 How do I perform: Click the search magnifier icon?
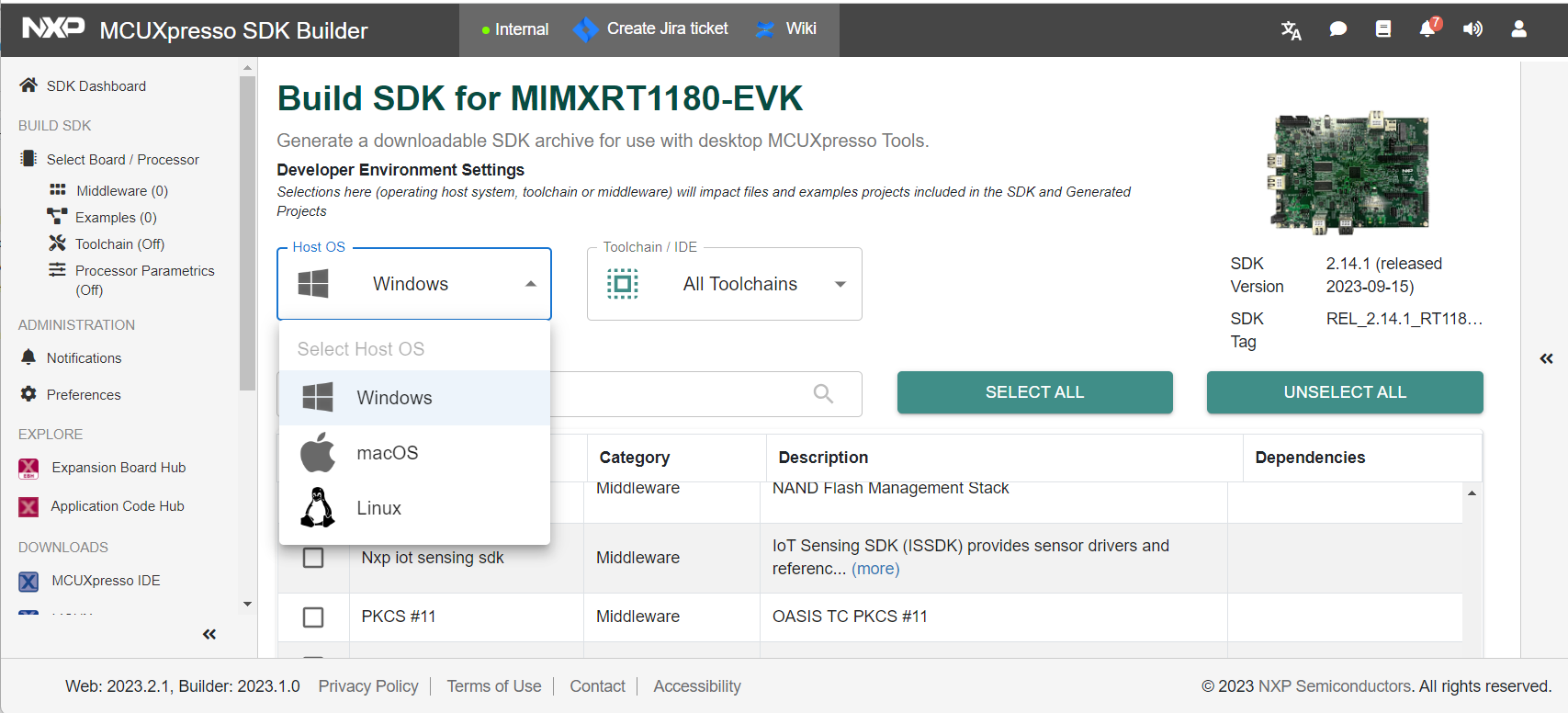click(823, 394)
